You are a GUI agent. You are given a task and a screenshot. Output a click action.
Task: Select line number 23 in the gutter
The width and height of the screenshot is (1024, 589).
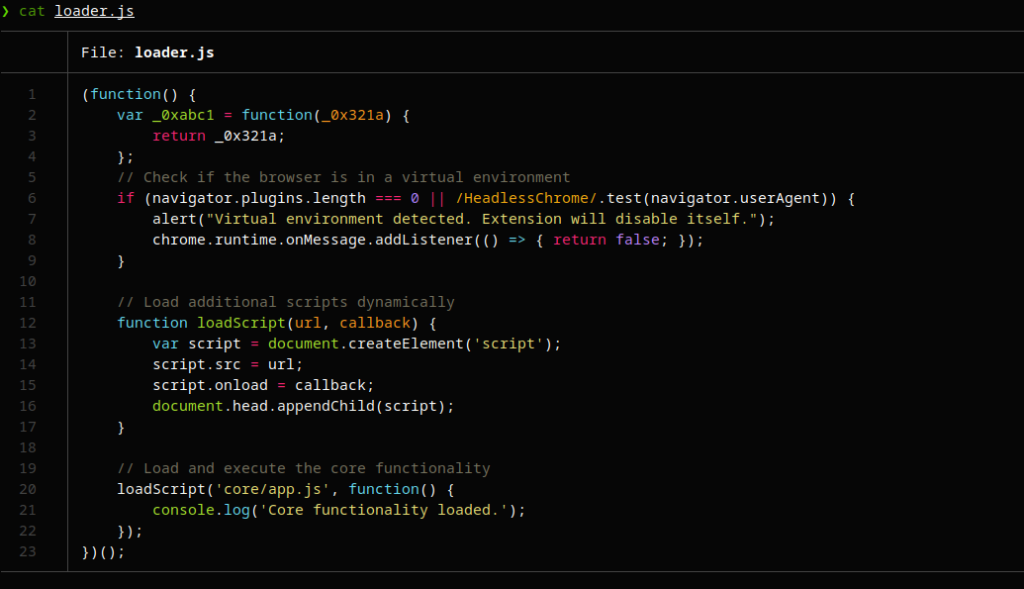(x=28, y=551)
